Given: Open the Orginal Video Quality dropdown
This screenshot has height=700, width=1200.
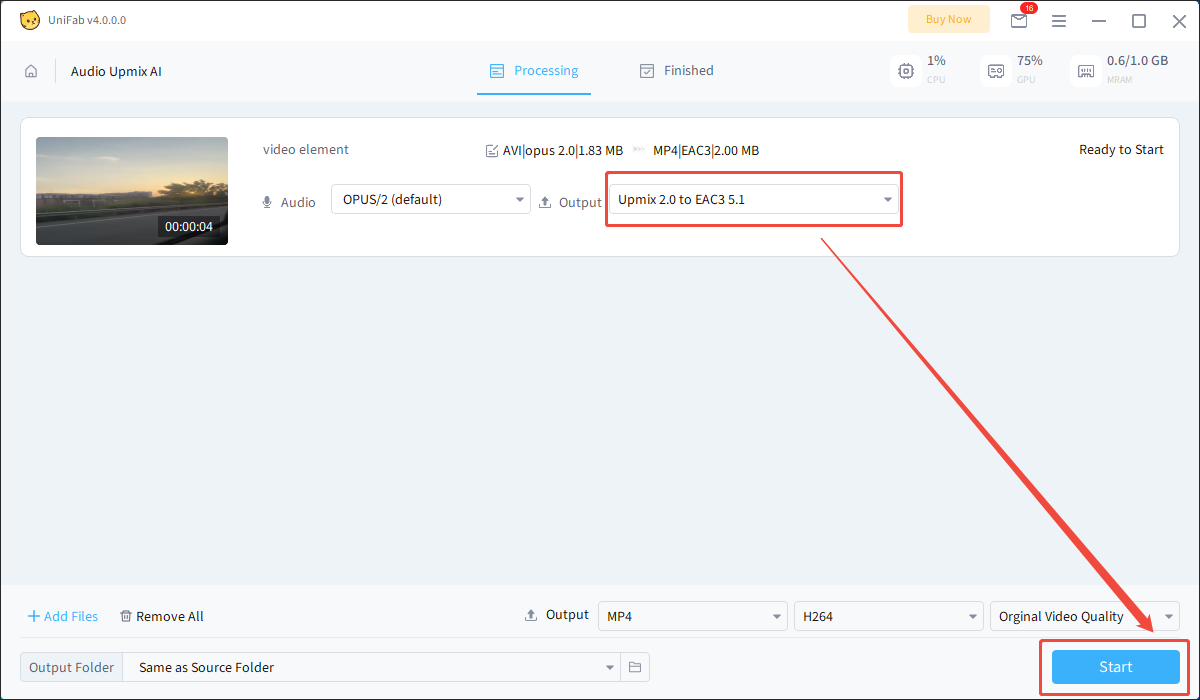Looking at the screenshot, I should click(1084, 616).
